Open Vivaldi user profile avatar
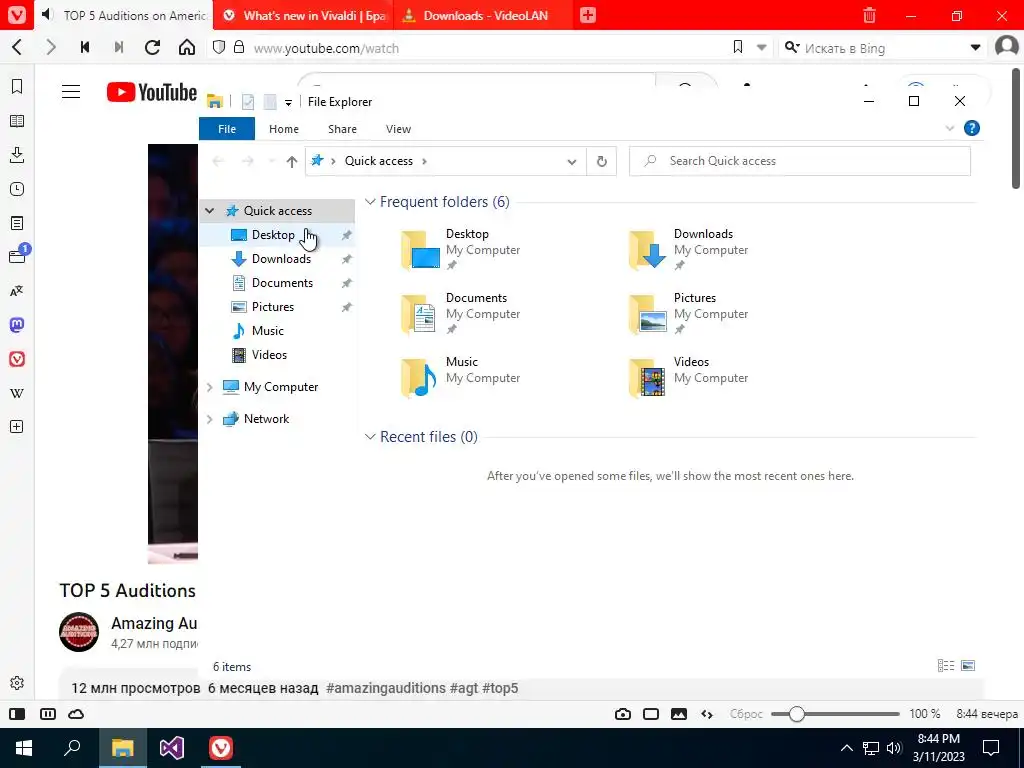This screenshot has height=768, width=1024. click(x=1006, y=46)
